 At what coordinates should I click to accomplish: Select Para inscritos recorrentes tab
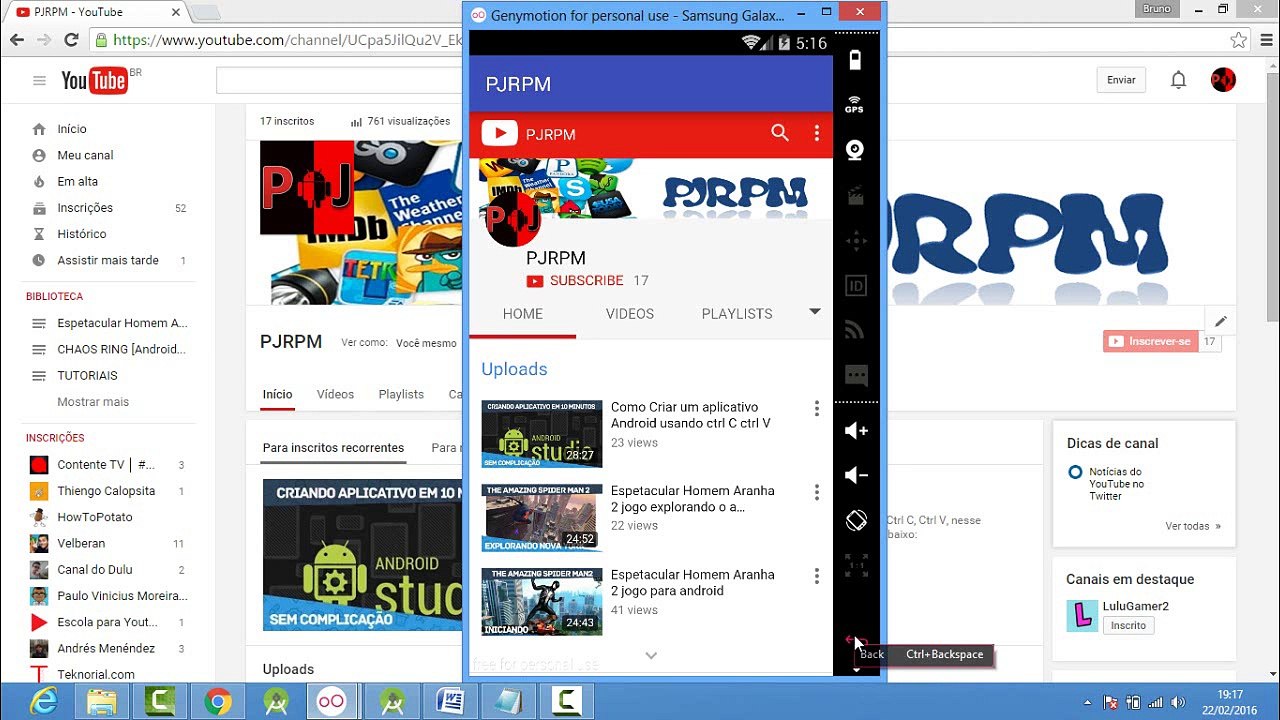pos(333,448)
